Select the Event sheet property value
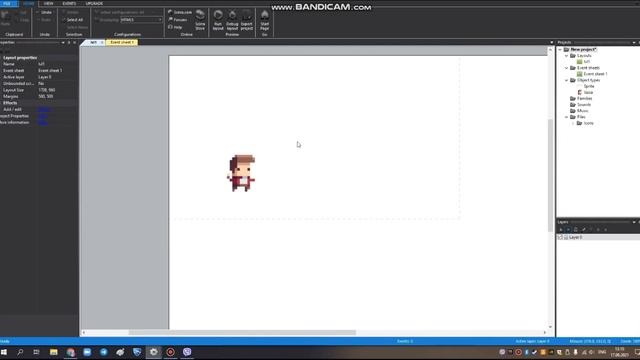The width and height of the screenshot is (640, 360). coord(57,71)
